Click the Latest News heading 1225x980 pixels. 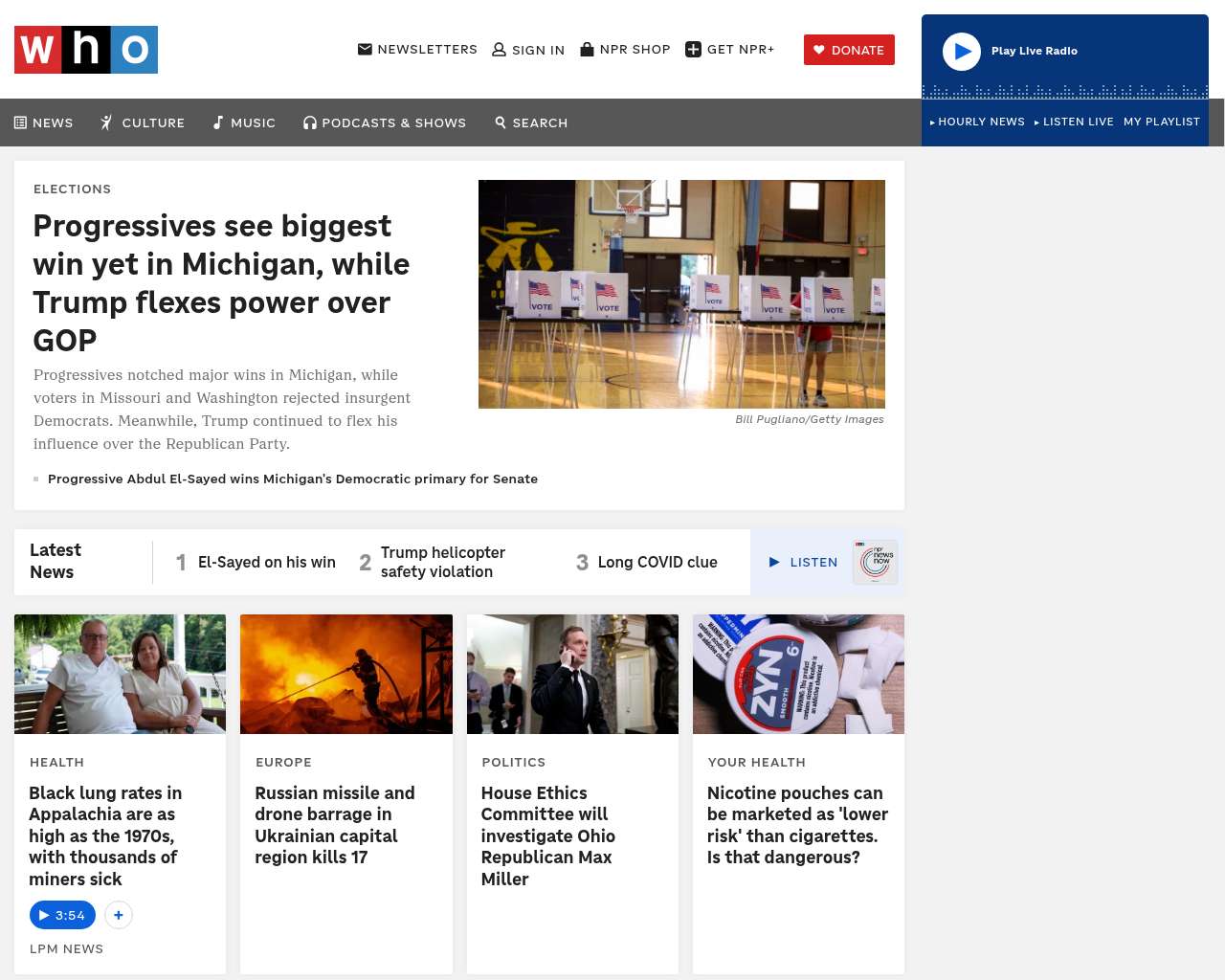pos(56,561)
